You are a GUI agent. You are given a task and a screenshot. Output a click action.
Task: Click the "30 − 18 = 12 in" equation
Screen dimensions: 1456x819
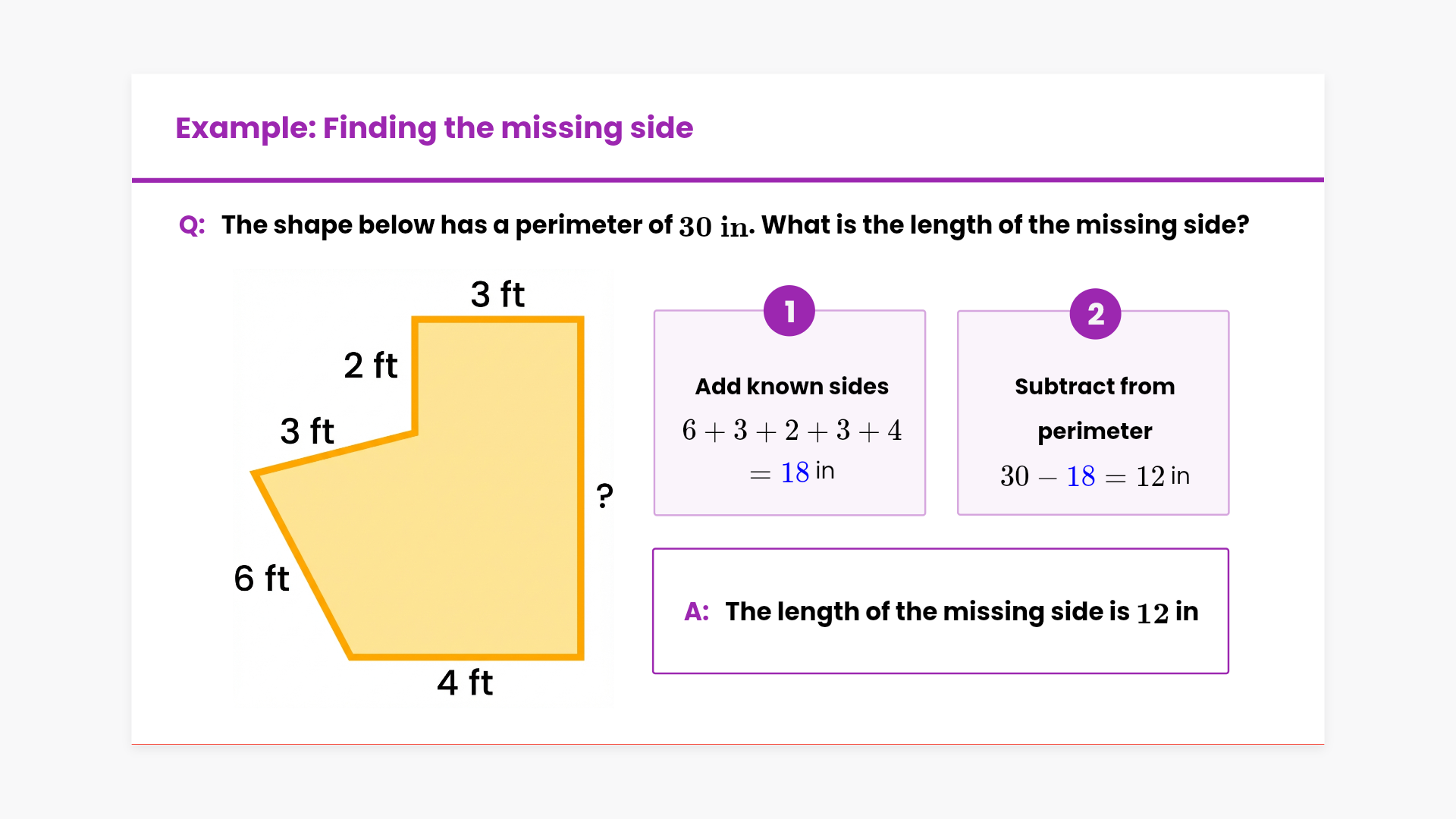[x=1094, y=476]
